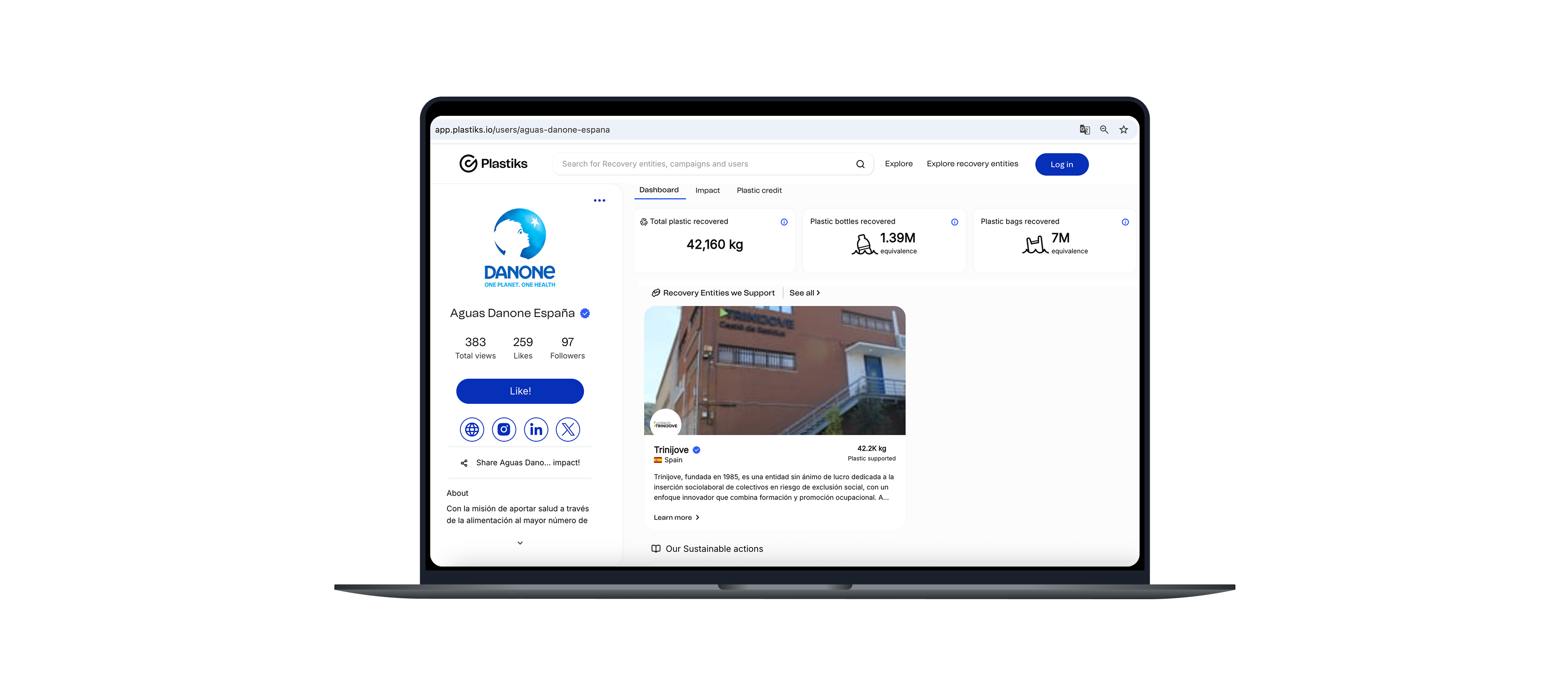The height and width of the screenshot is (694, 1568).
Task: Bookmark page with the star icon
Action: [x=1124, y=130]
